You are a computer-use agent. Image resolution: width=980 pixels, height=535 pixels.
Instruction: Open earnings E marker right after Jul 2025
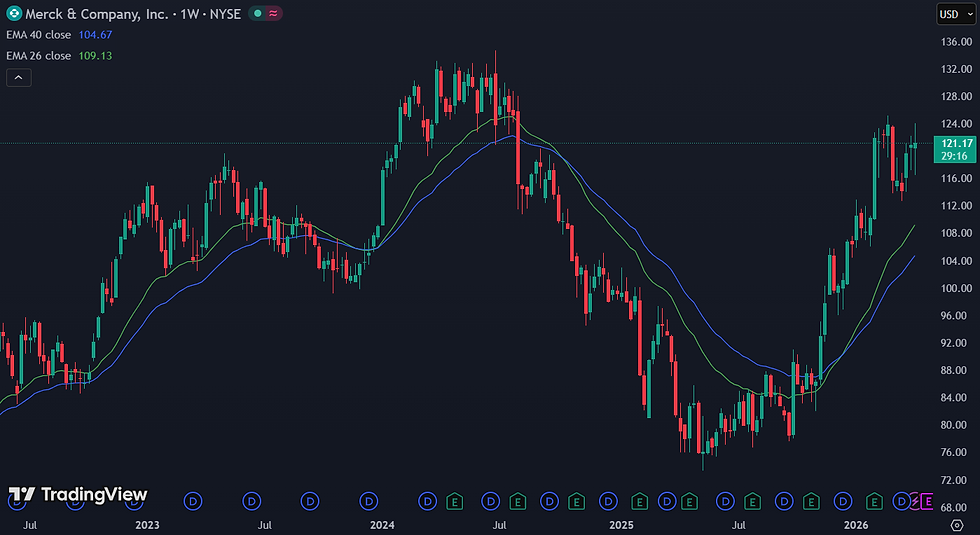(752, 501)
